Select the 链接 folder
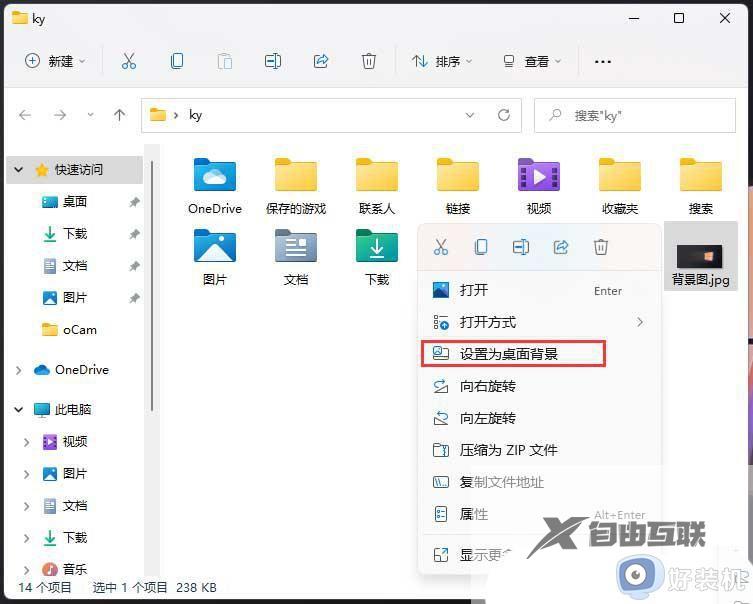This screenshot has height=604, width=753. click(458, 186)
